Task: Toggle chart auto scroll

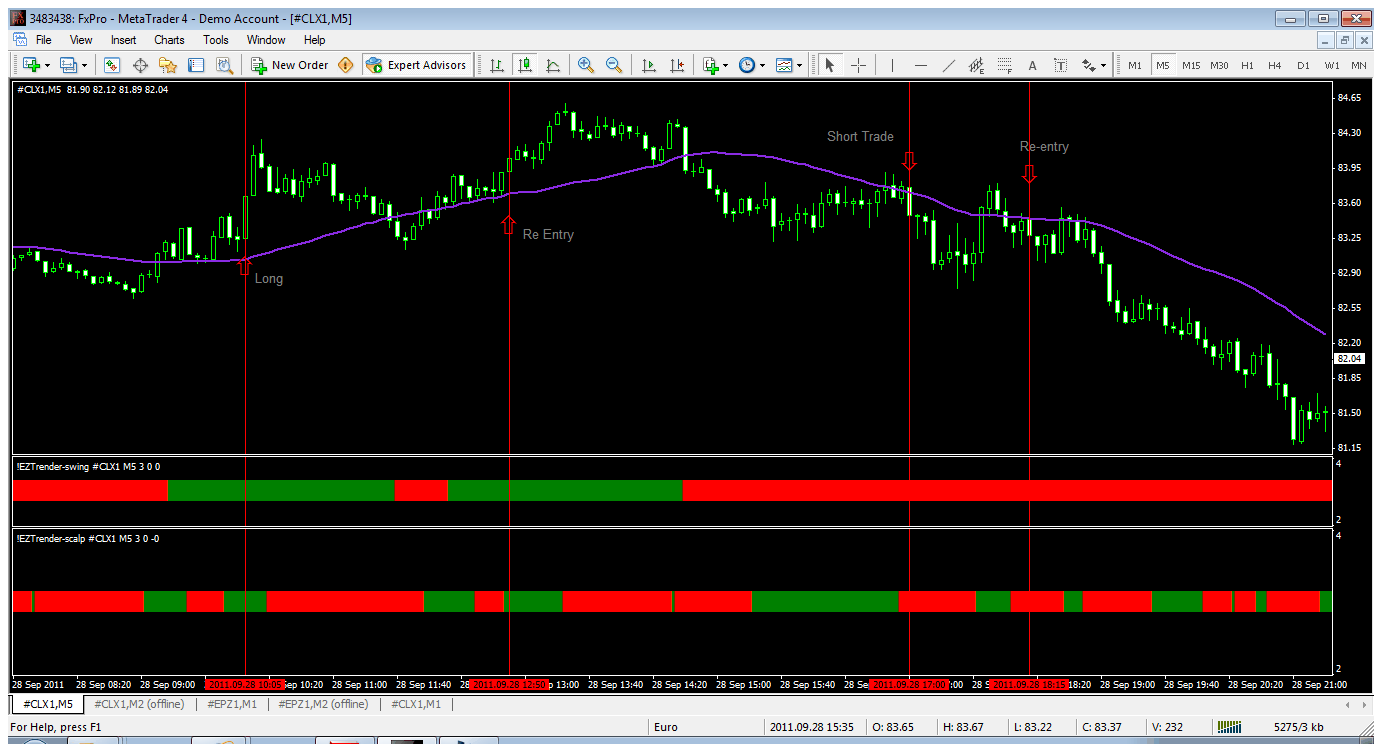Action: pos(649,65)
